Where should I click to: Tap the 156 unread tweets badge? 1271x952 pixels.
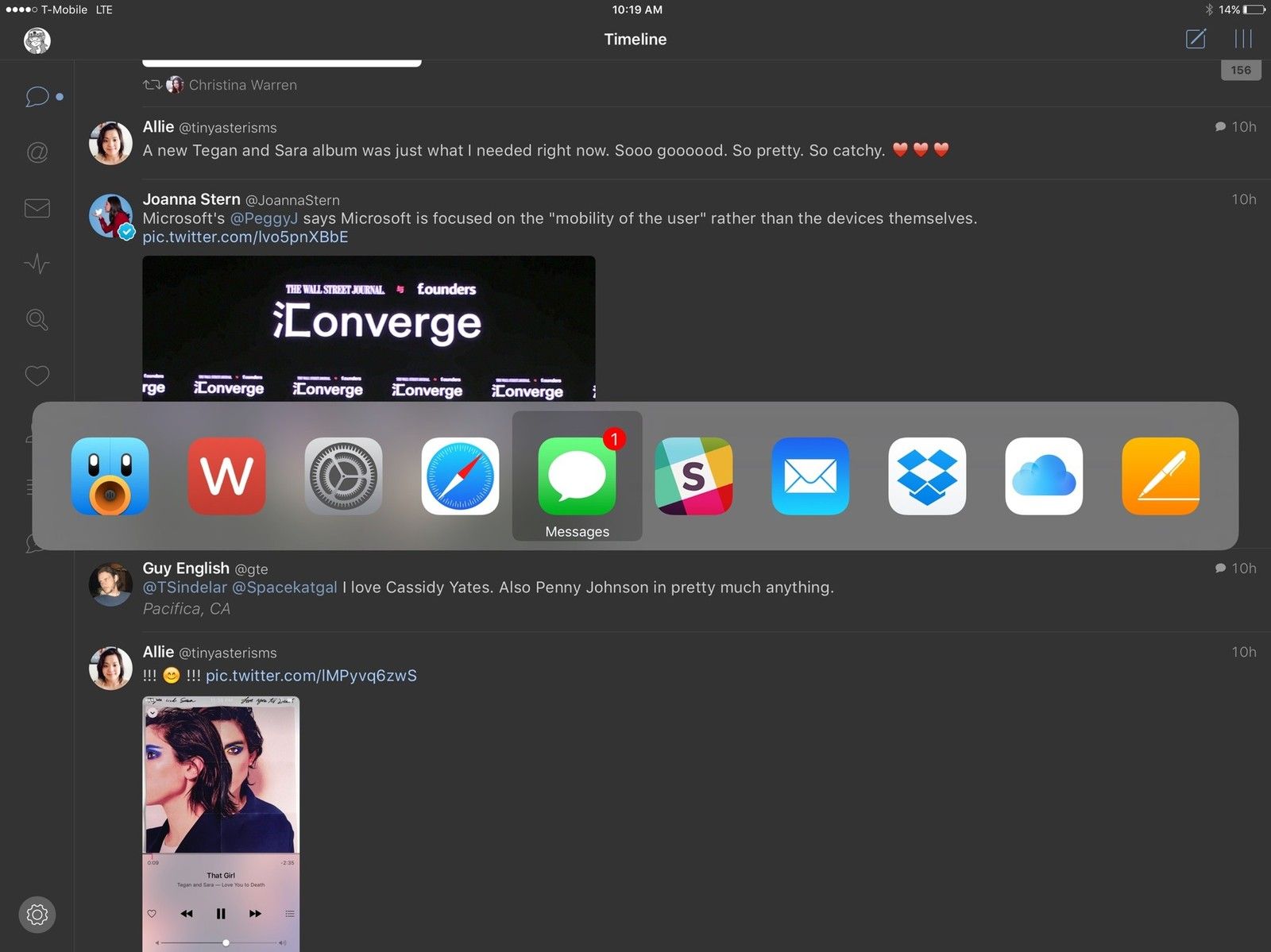click(1241, 70)
